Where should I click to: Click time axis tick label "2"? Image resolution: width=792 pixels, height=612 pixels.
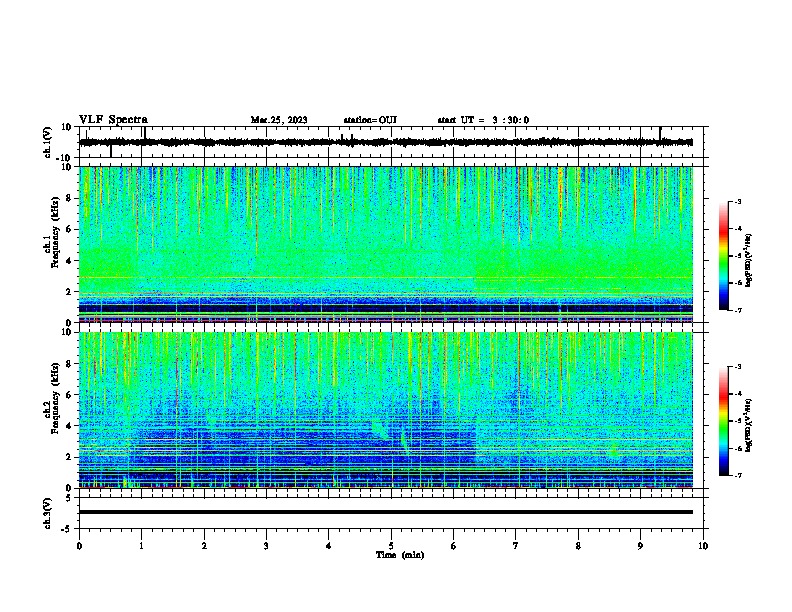[204, 546]
